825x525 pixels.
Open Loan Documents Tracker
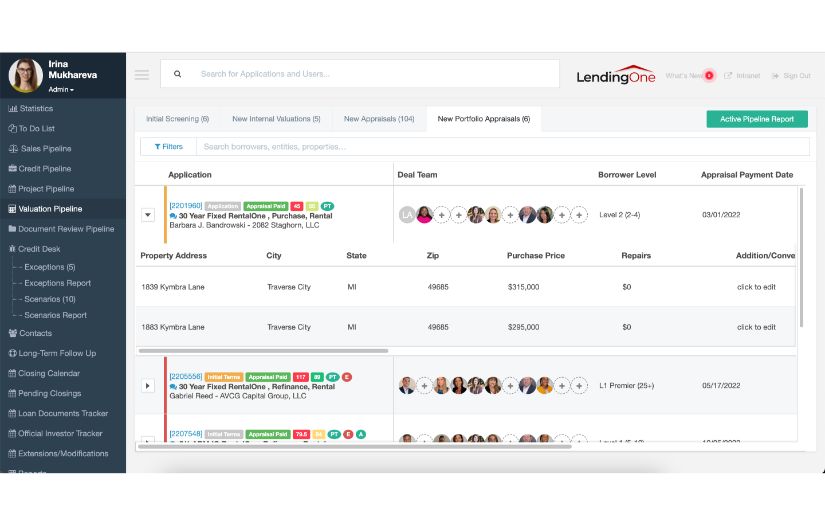pyautogui.click(x=58, y=413)
